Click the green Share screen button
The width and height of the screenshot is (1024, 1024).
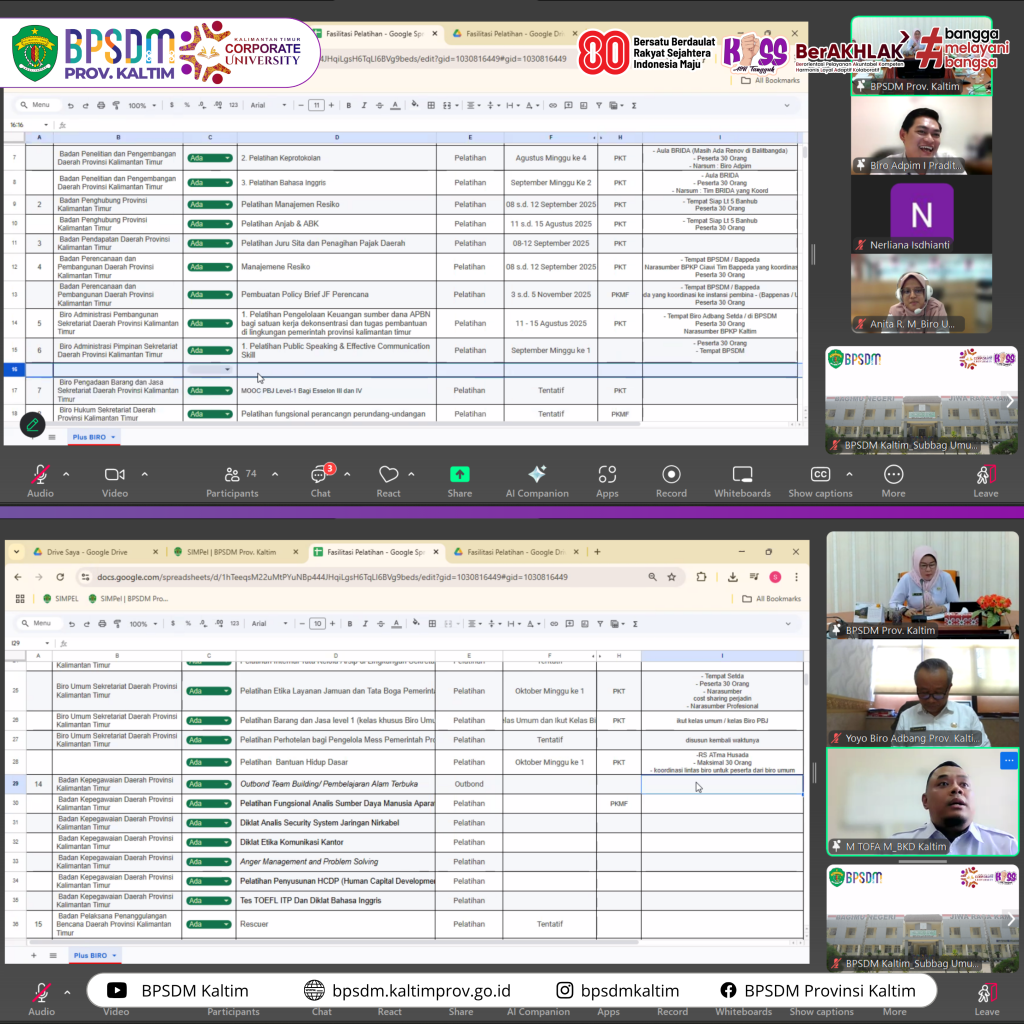pos(460,481)
